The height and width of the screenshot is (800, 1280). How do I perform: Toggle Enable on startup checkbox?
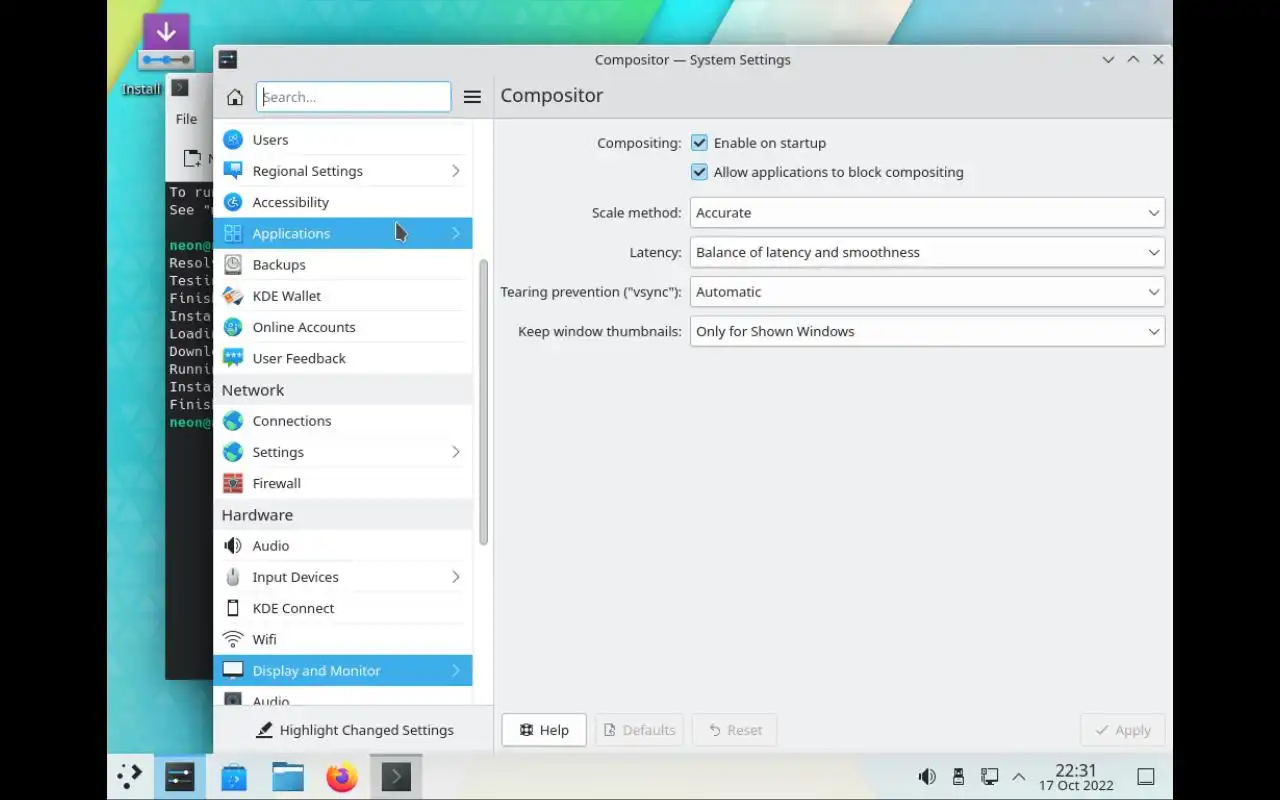pyautogui.click(x=699, y=143)
